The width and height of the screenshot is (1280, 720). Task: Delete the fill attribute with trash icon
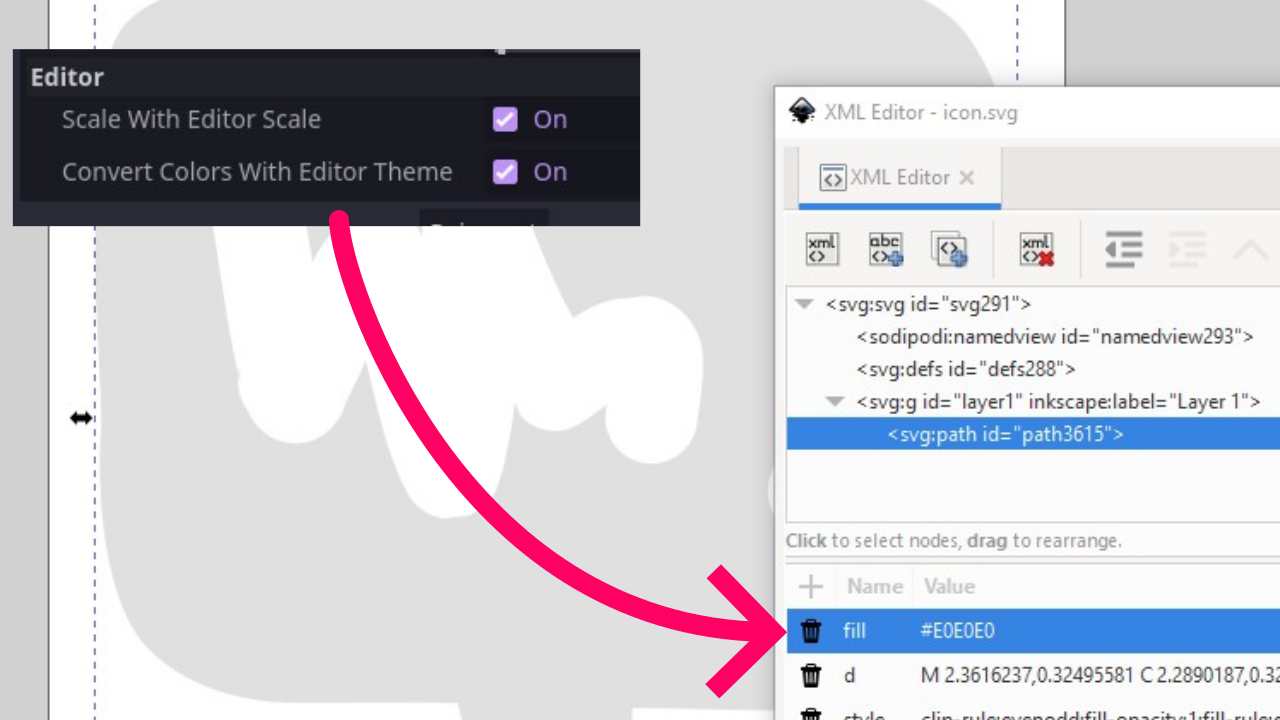811,631
